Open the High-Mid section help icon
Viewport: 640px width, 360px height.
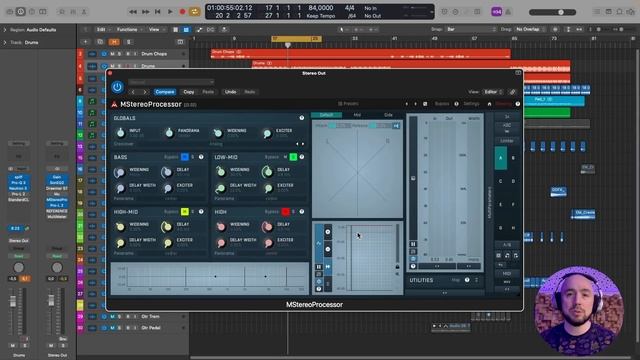pos(201,211)
